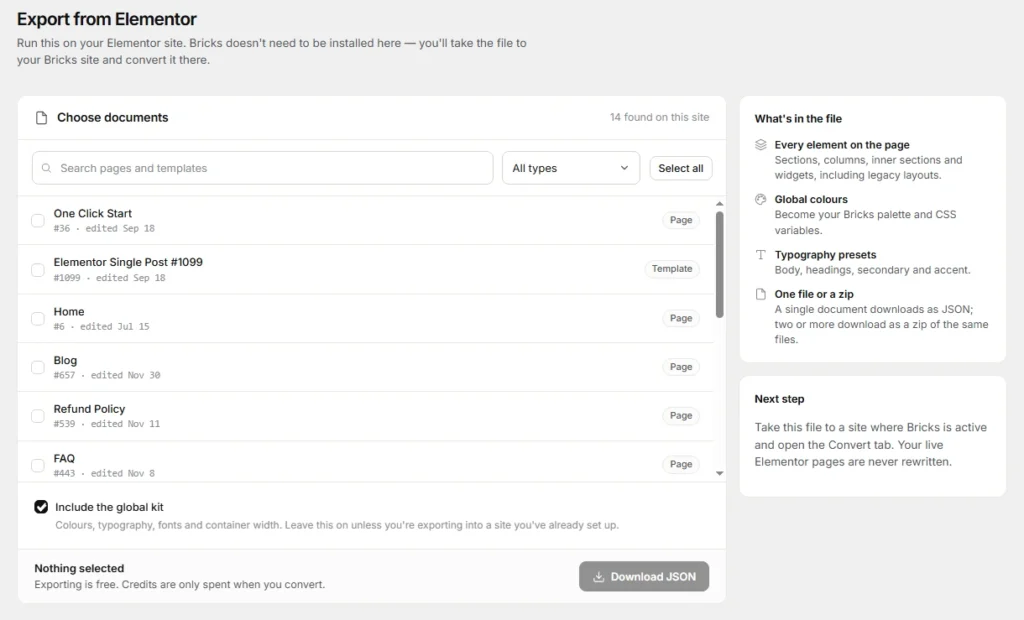Click the Download JSON button

(644, 576)
